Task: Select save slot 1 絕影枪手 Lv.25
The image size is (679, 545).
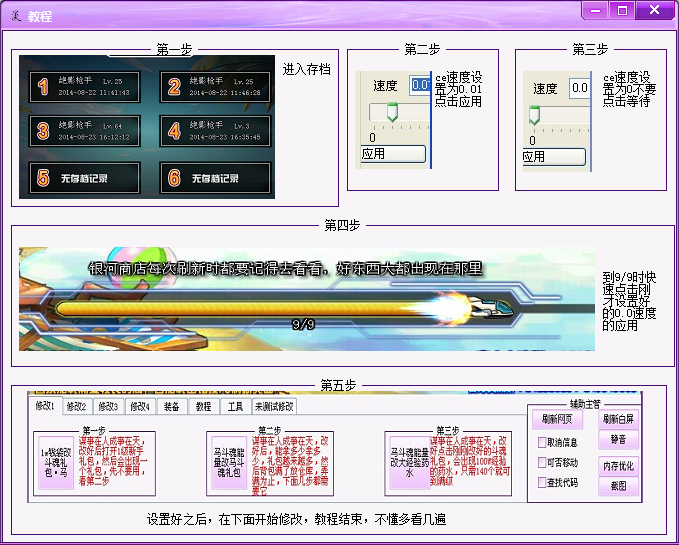Action: pyautogui.click(x=84, y=87)
